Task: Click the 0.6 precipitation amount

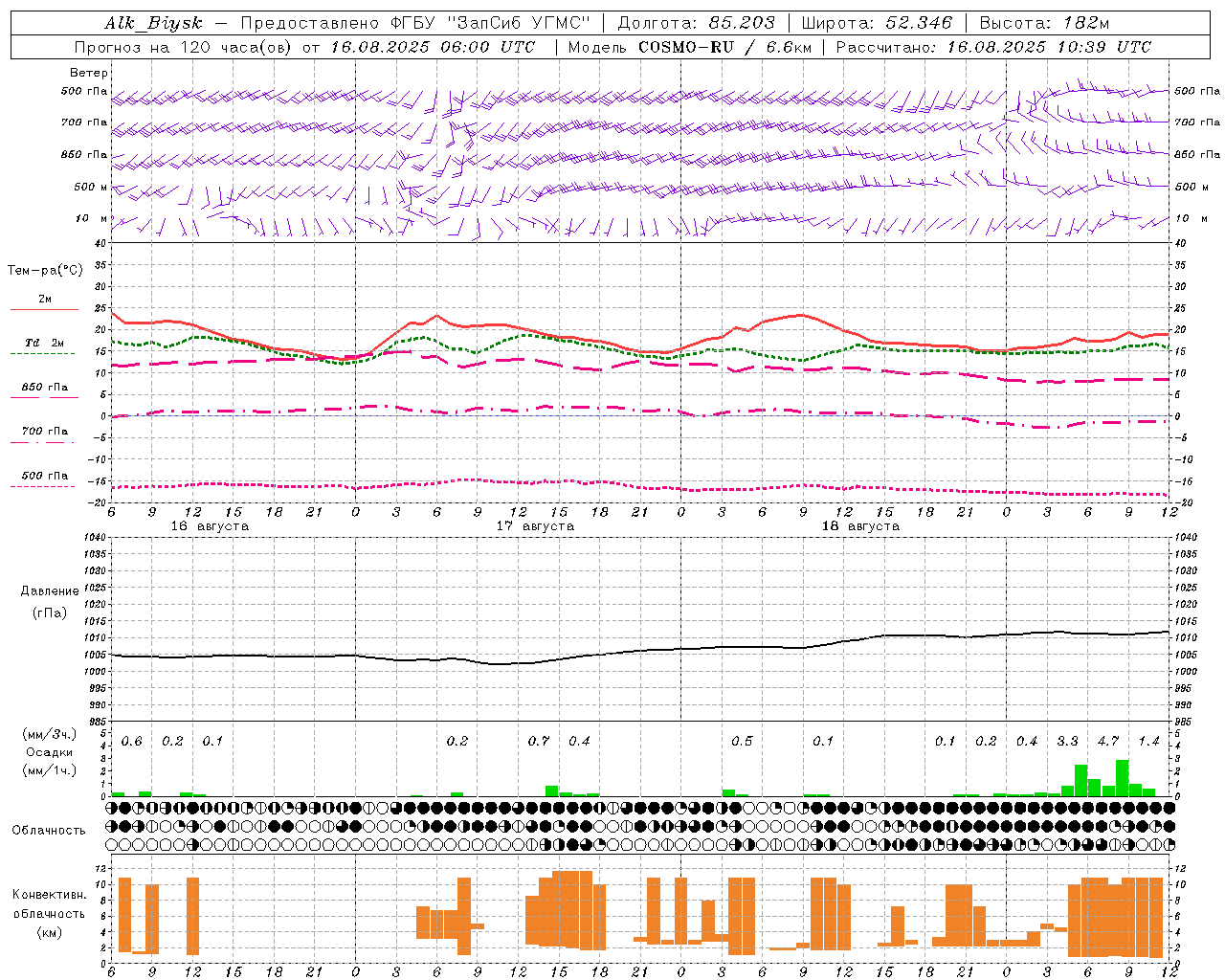Action: [x=132, y=741]
